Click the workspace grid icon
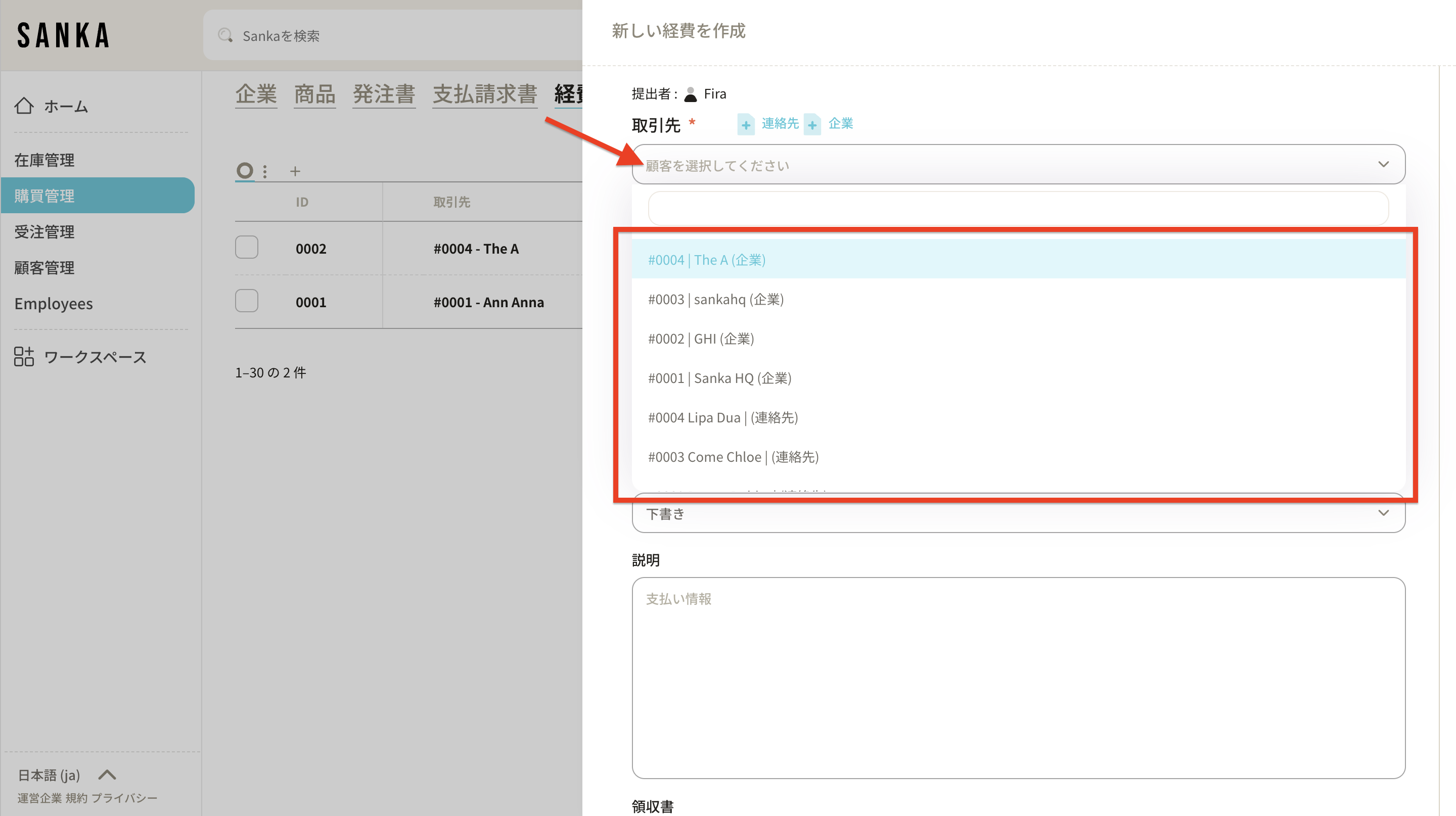Image resolution: width=1456 pixels, height=816 pixels. (x=24, y=356)
